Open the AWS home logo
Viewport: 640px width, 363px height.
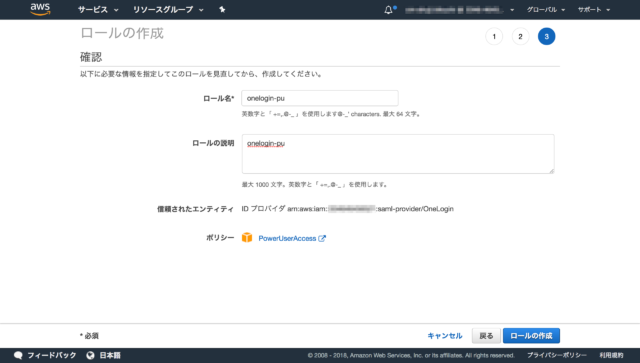click(x=40, y=9)
